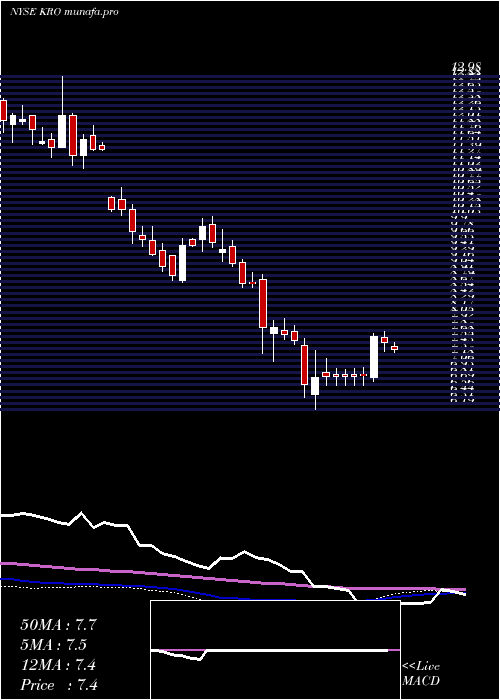Click the "5MA : 7.5" readout
The width and height of the screenshot is (500, 700).
(x=53, y=645)
